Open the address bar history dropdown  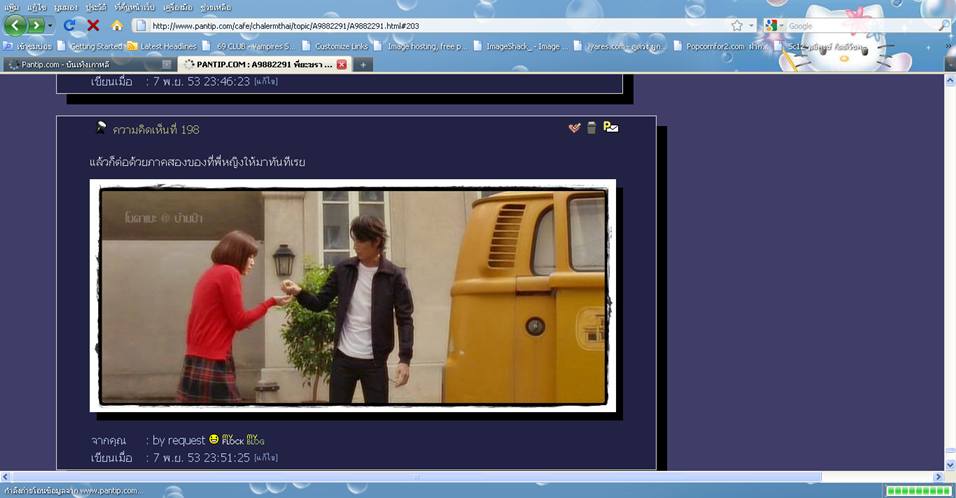tap(751, 26)
